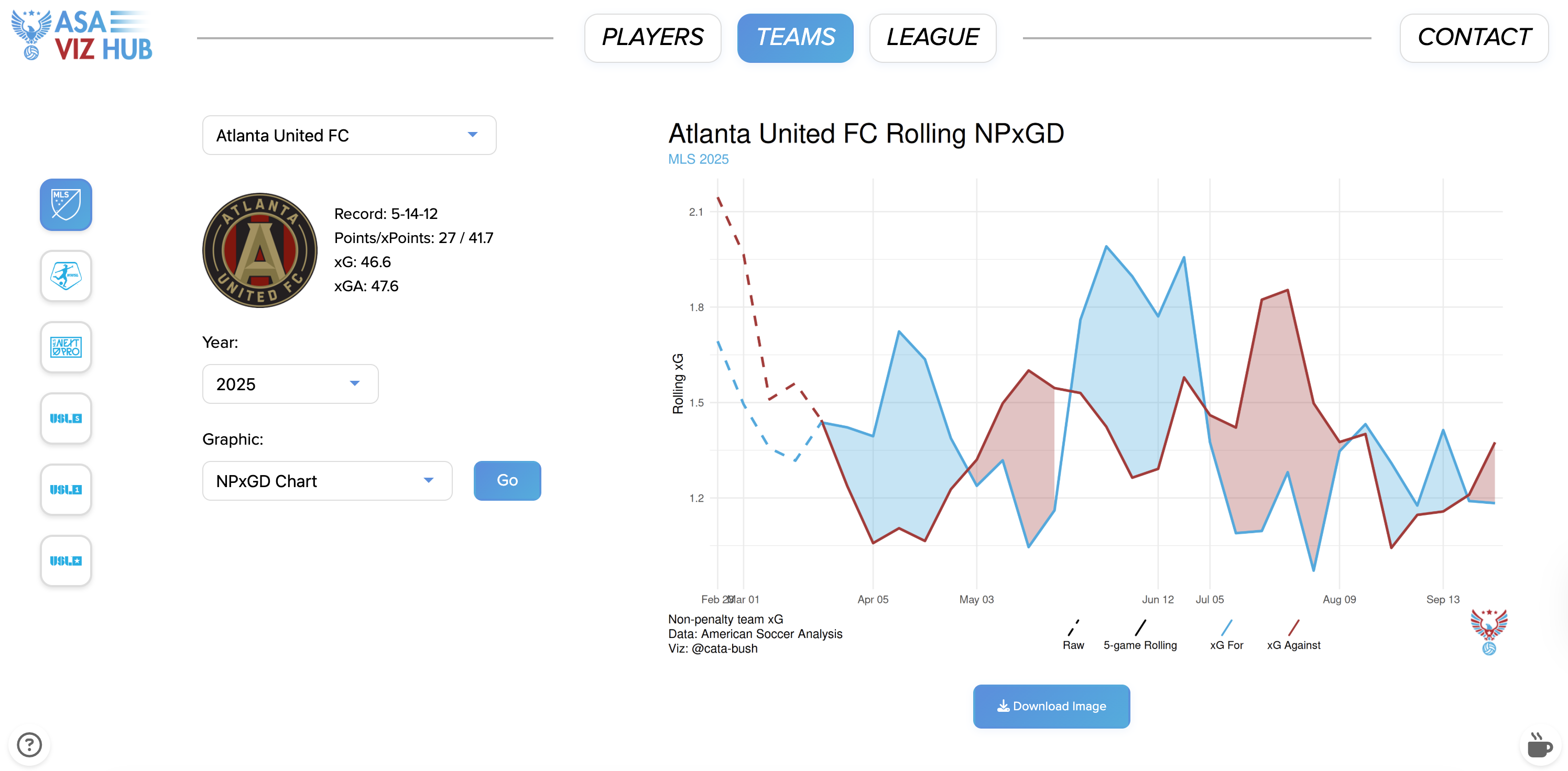Viewport: 1568px width, 771px height.
Task: Click the xG Against legend swatch
Action: 1294,628
